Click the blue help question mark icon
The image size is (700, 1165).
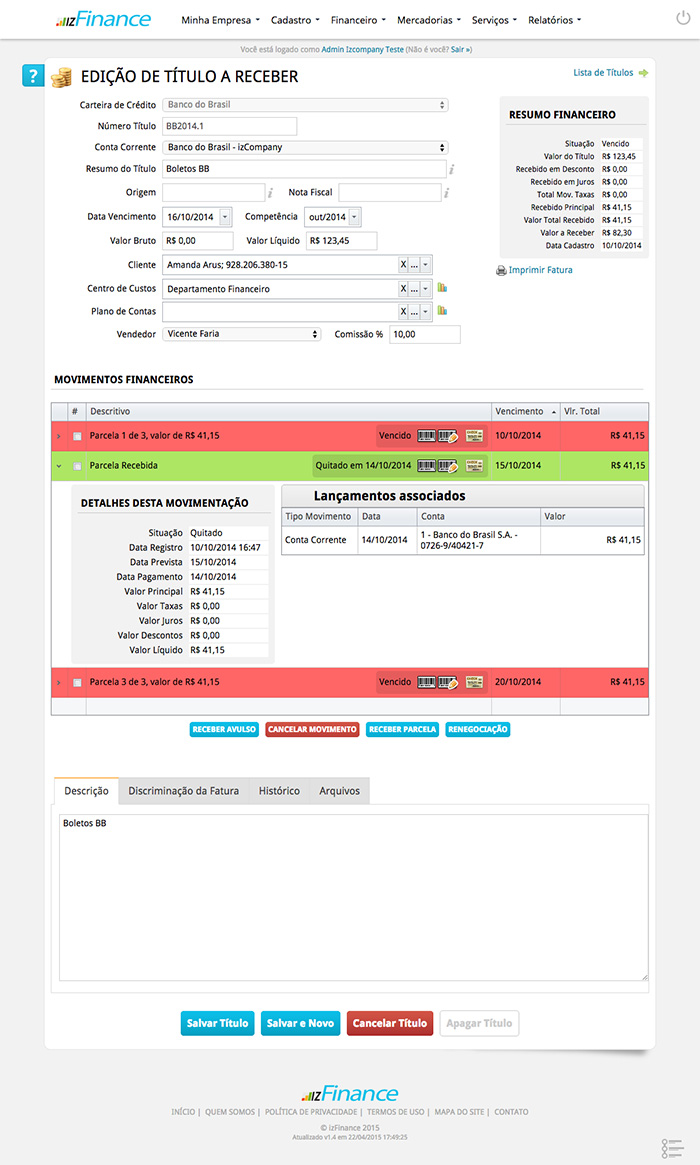(33, 76)
